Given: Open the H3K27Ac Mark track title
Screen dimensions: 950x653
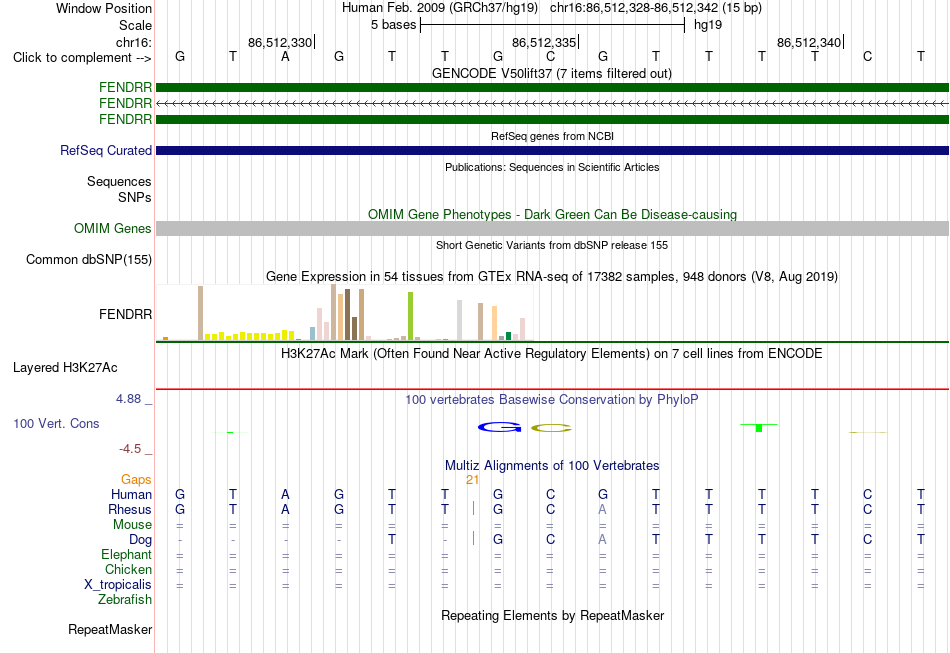Looking at the screenshot, I should (x=551, y=354).
